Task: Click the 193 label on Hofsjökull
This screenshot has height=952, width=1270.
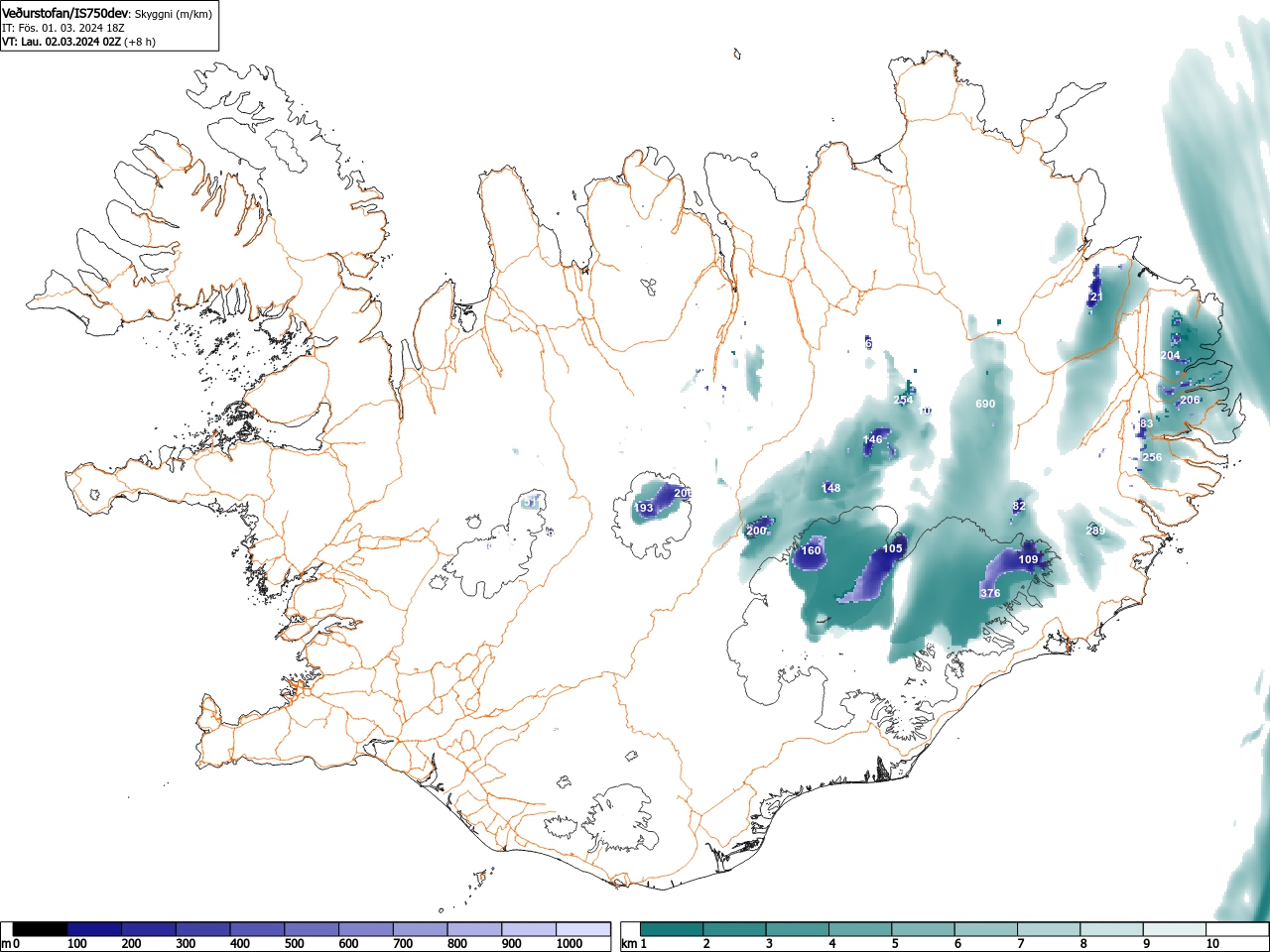Action: 643,509
